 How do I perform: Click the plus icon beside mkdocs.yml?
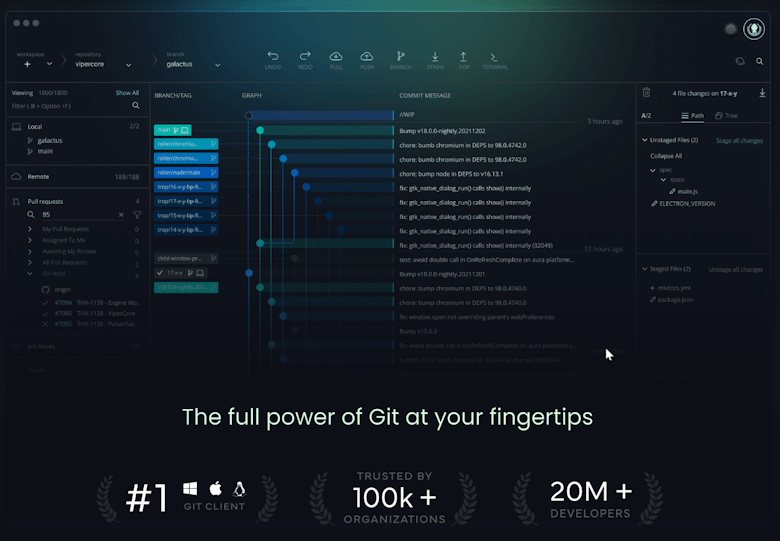coord(652,288)
